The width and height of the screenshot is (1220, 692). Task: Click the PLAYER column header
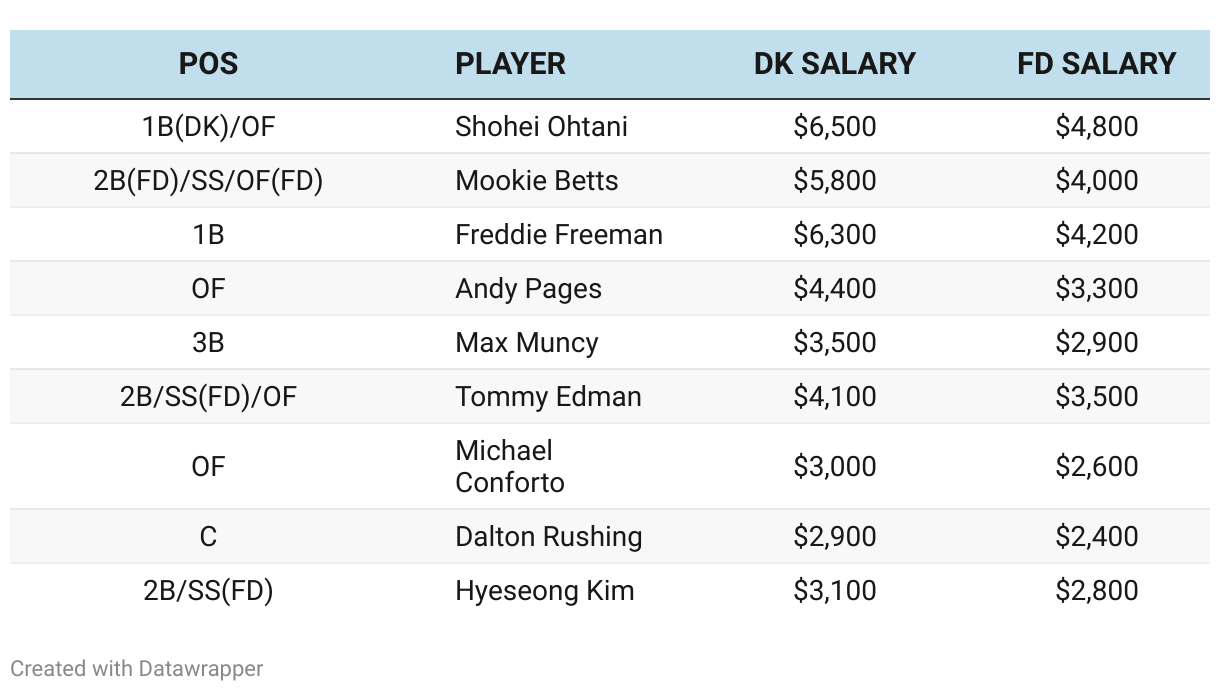510,64
